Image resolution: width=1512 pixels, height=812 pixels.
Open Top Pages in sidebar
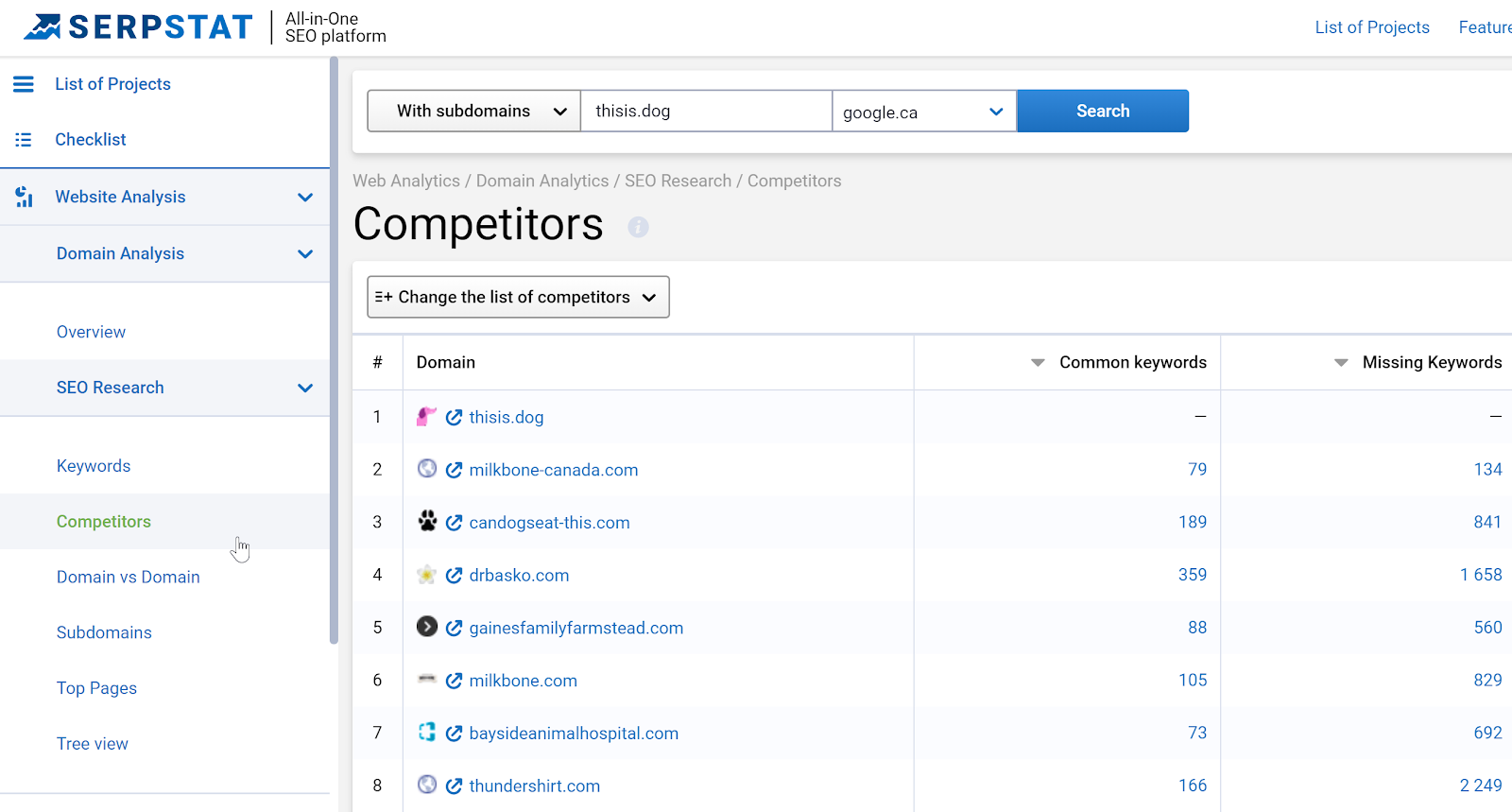pos(96,688)
